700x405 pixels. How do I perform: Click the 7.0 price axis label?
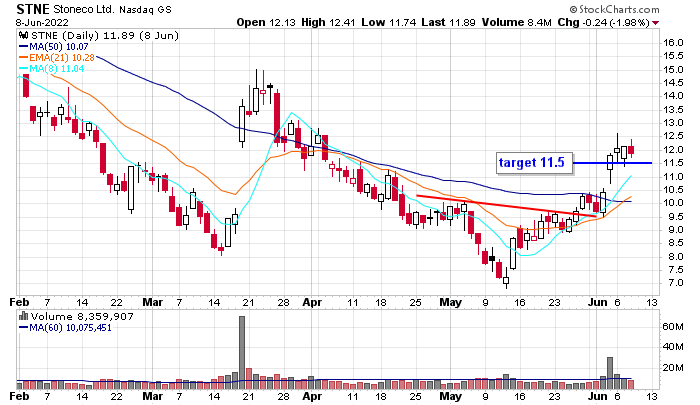[673, 283]
